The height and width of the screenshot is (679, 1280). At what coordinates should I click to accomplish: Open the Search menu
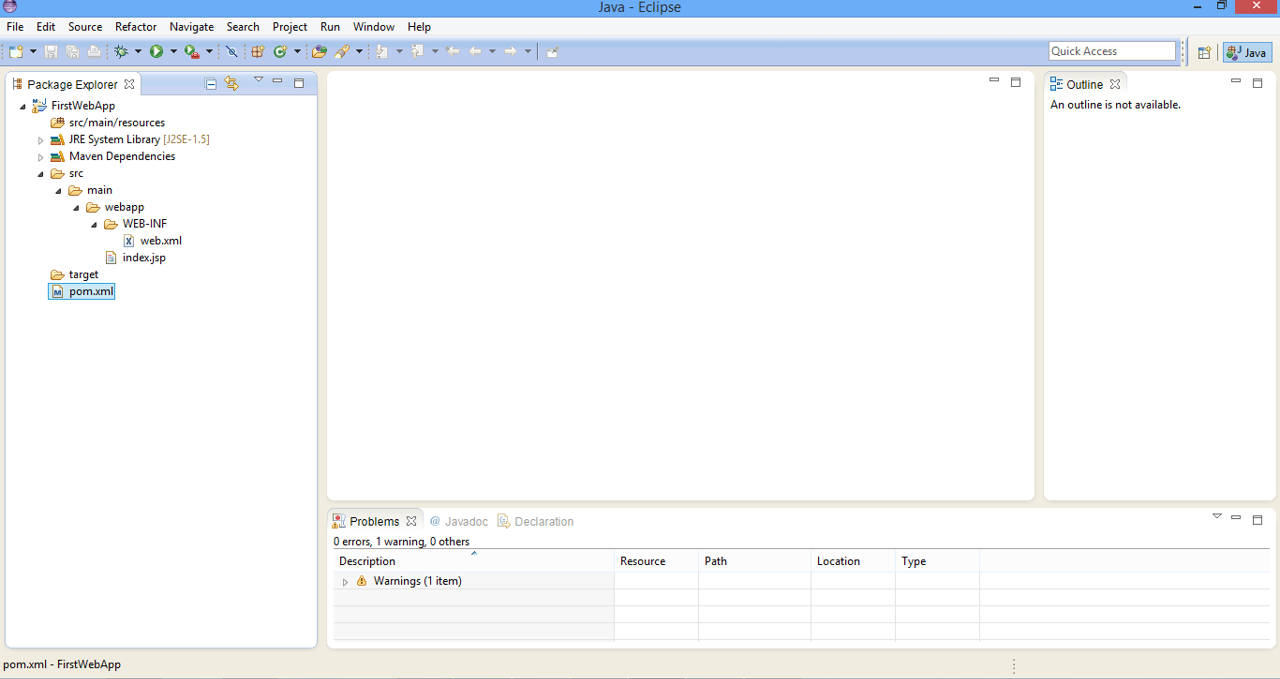click(243, 27)
